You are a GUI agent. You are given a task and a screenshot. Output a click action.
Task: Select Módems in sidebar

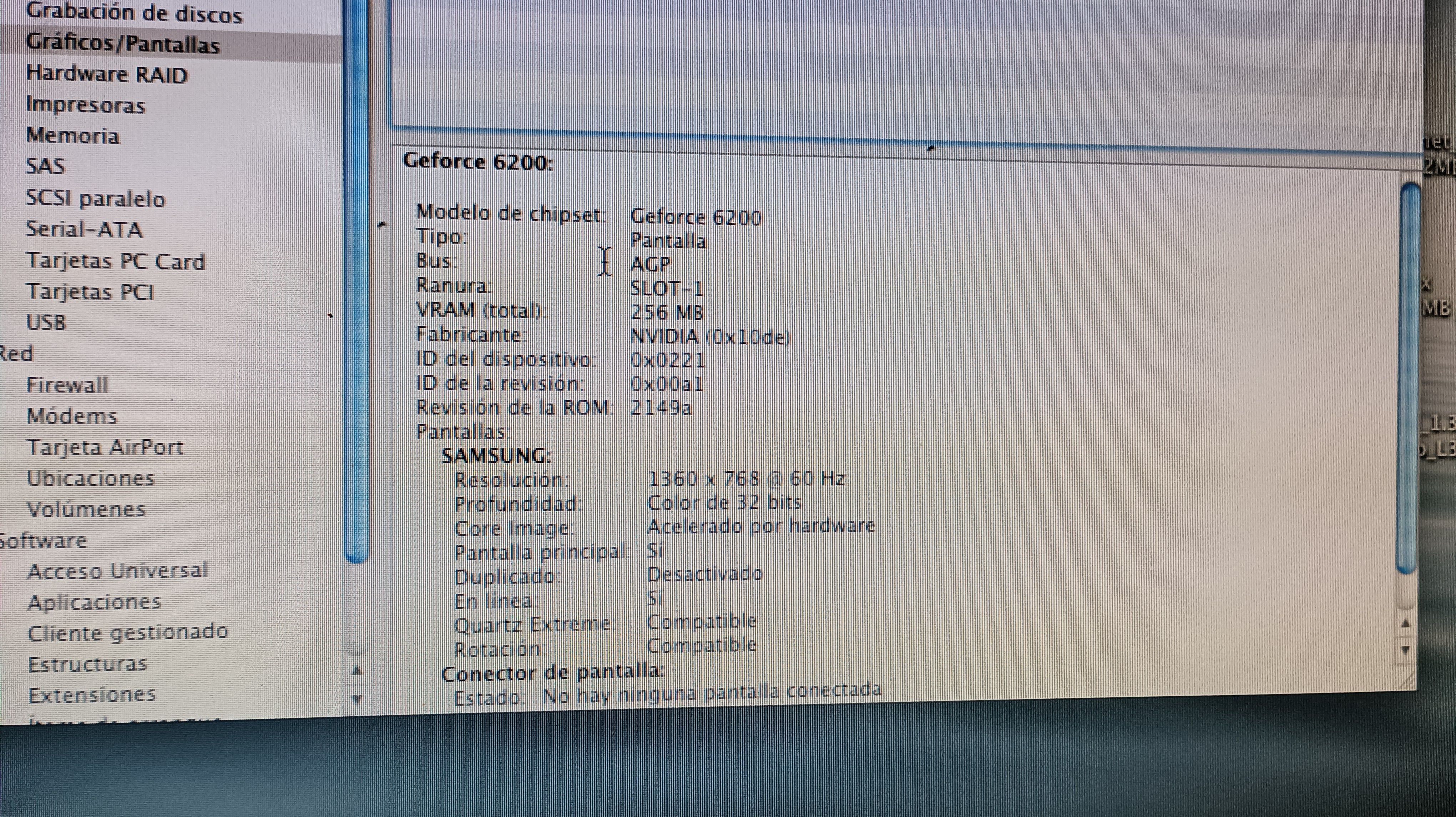click(x=72, y=416)
